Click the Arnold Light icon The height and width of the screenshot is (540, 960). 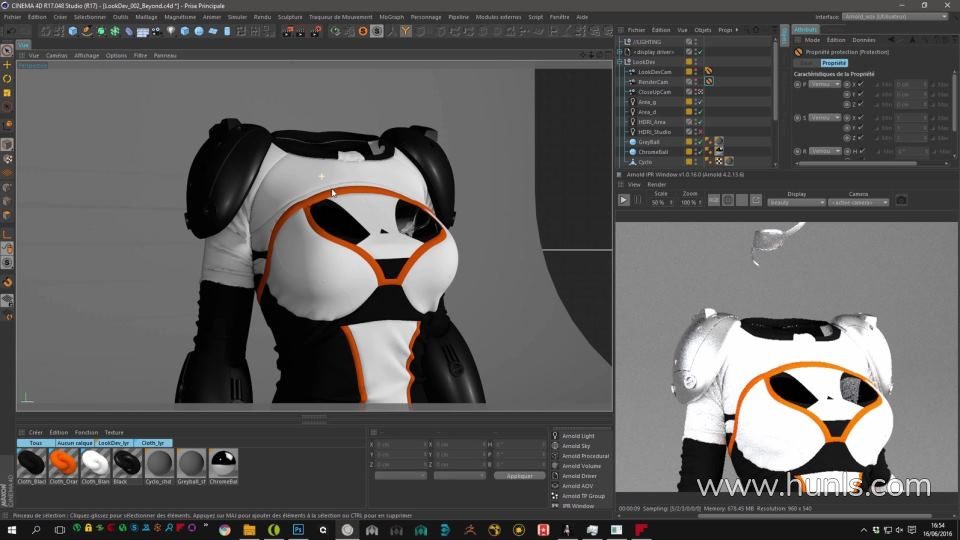(555, 436)
